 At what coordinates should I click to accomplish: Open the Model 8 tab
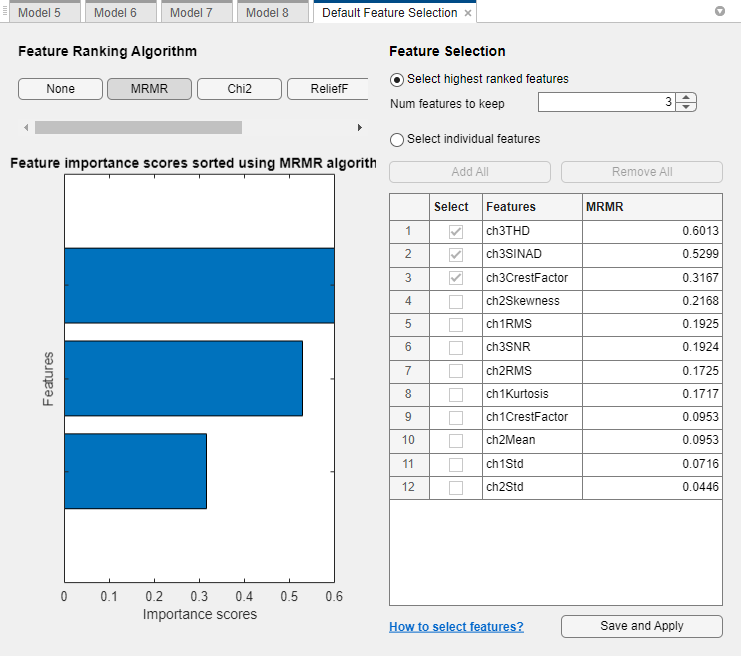pos(267,13)
